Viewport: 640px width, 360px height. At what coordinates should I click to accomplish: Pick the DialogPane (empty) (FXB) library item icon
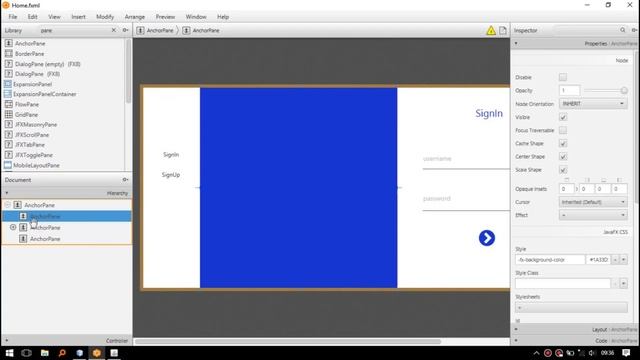click(x=9, y=64)
